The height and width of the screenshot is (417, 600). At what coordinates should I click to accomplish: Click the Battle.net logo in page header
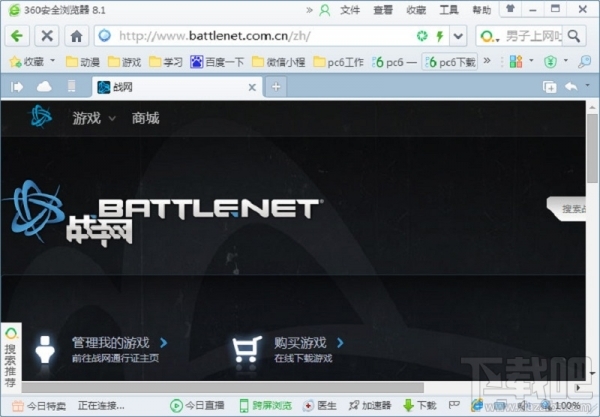click(41, 116)
